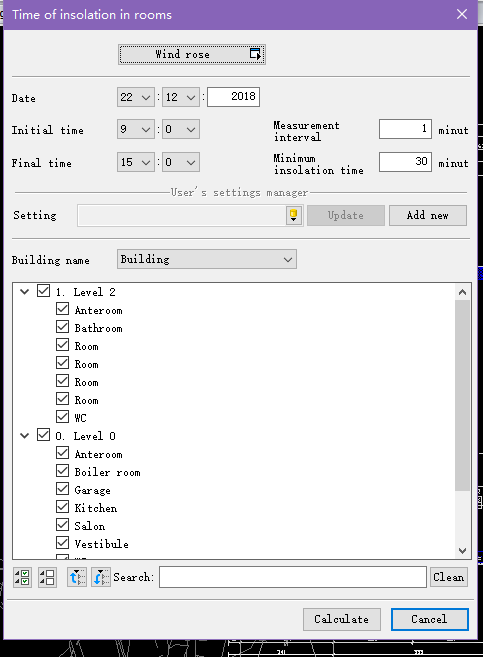Uncheck the Level 0 checkbox
The width and height of the screenshot is (483, 657).
click(x=44, y=435)
